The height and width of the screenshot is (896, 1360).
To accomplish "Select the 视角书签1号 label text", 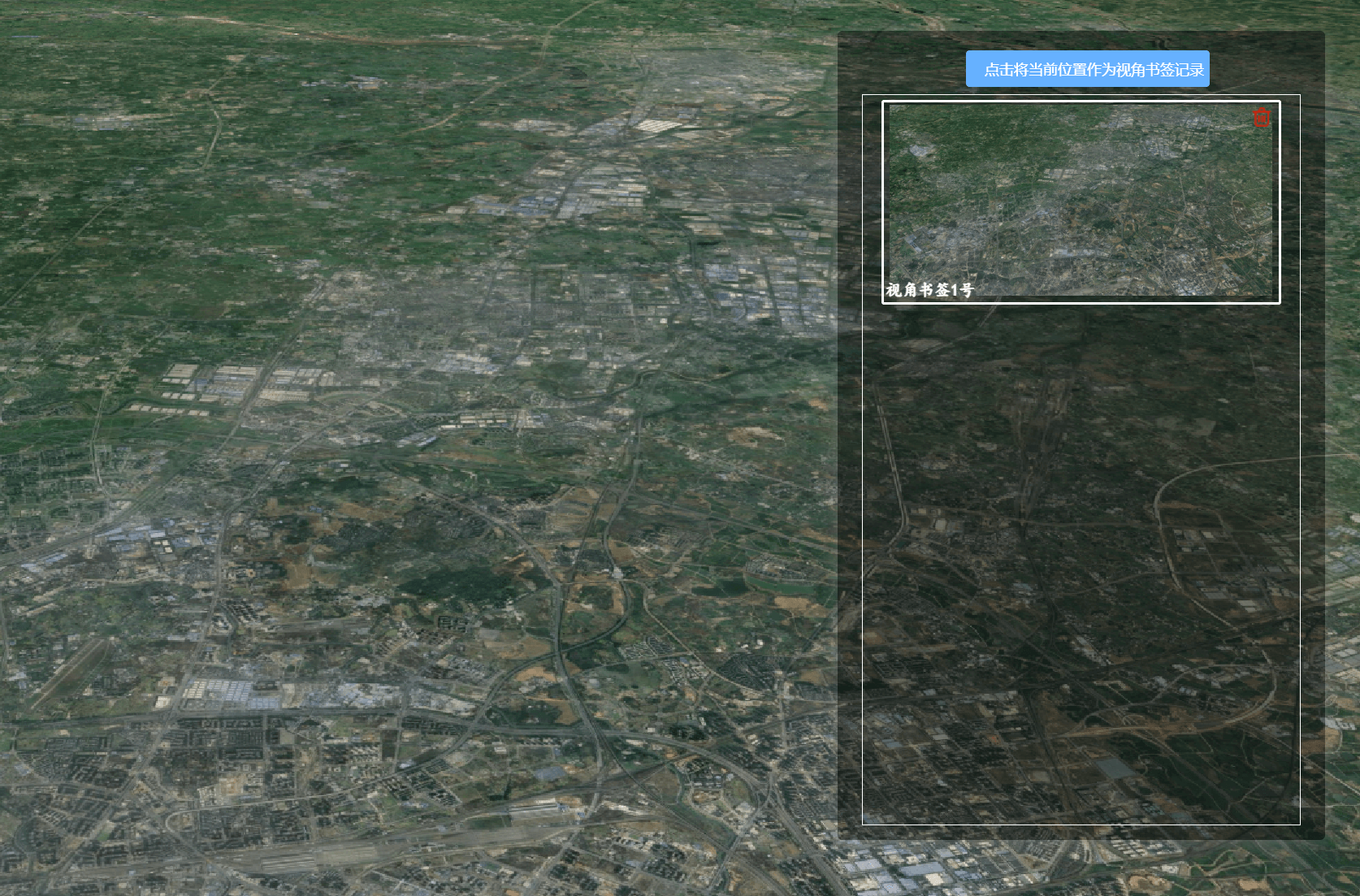I will click(929, 290).
